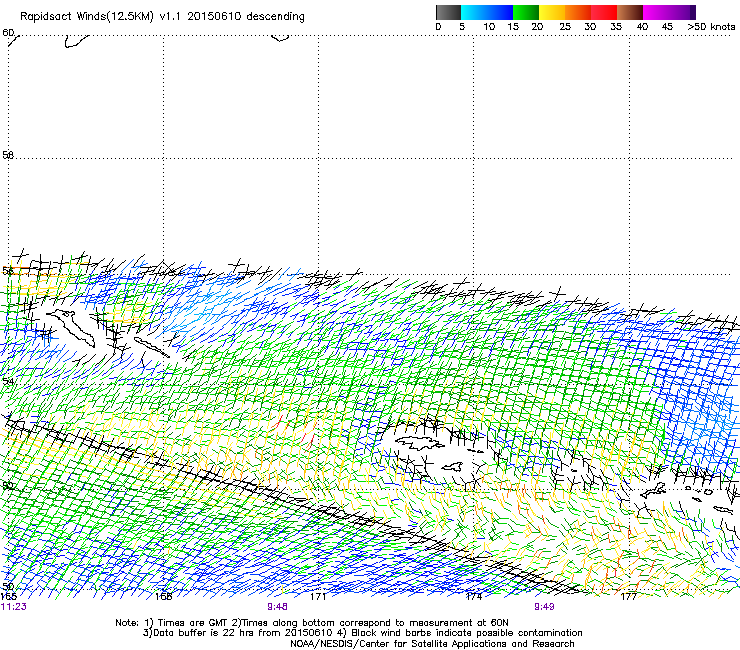Viewport: 740px width, 650px height.
Task: Click the gray 0-5 knots color swatch
Action: point(448,12)
